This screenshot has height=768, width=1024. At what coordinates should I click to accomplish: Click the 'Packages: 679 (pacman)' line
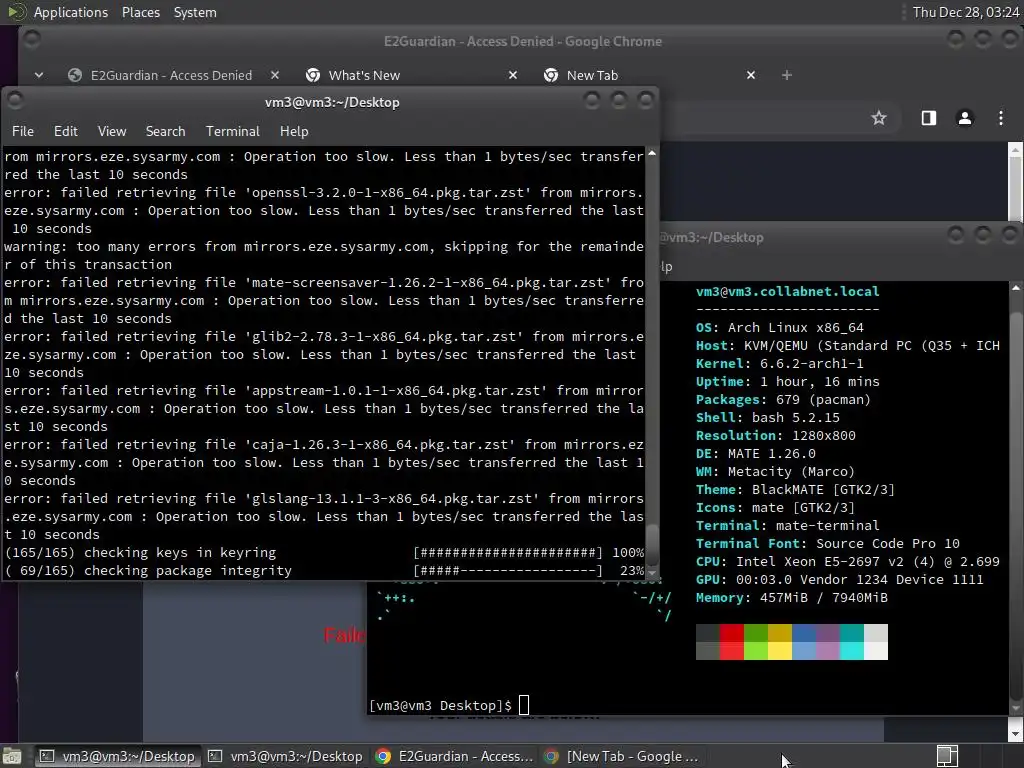click(x=783, y=400)
